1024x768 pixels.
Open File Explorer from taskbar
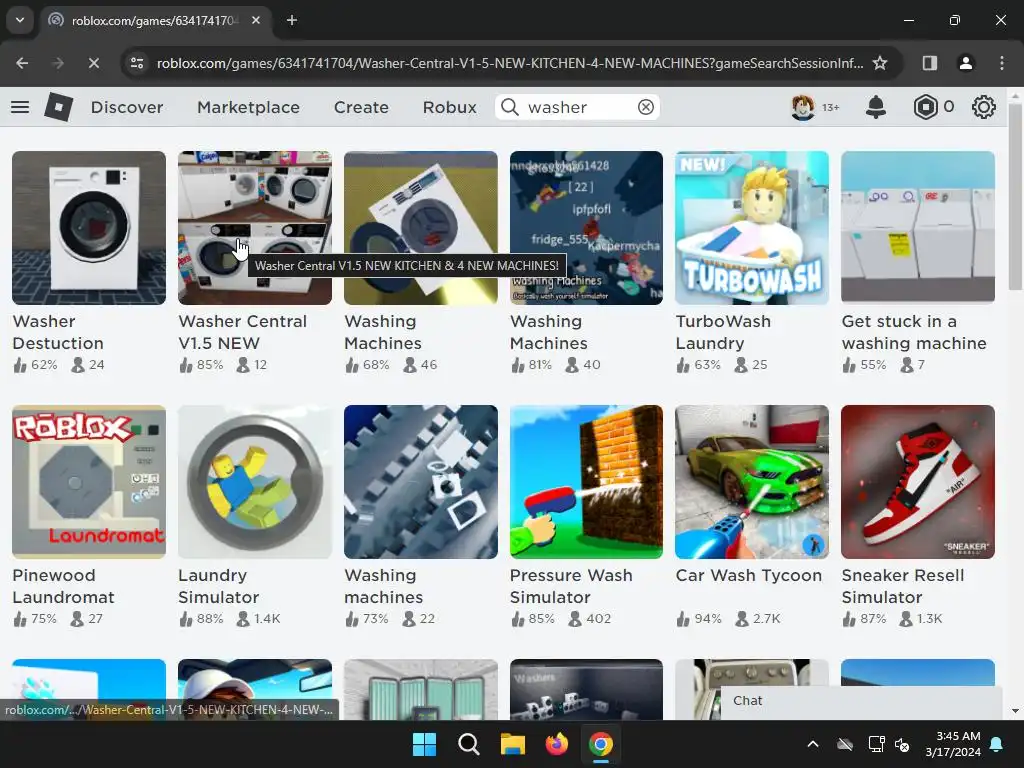[x=513, y=744]
